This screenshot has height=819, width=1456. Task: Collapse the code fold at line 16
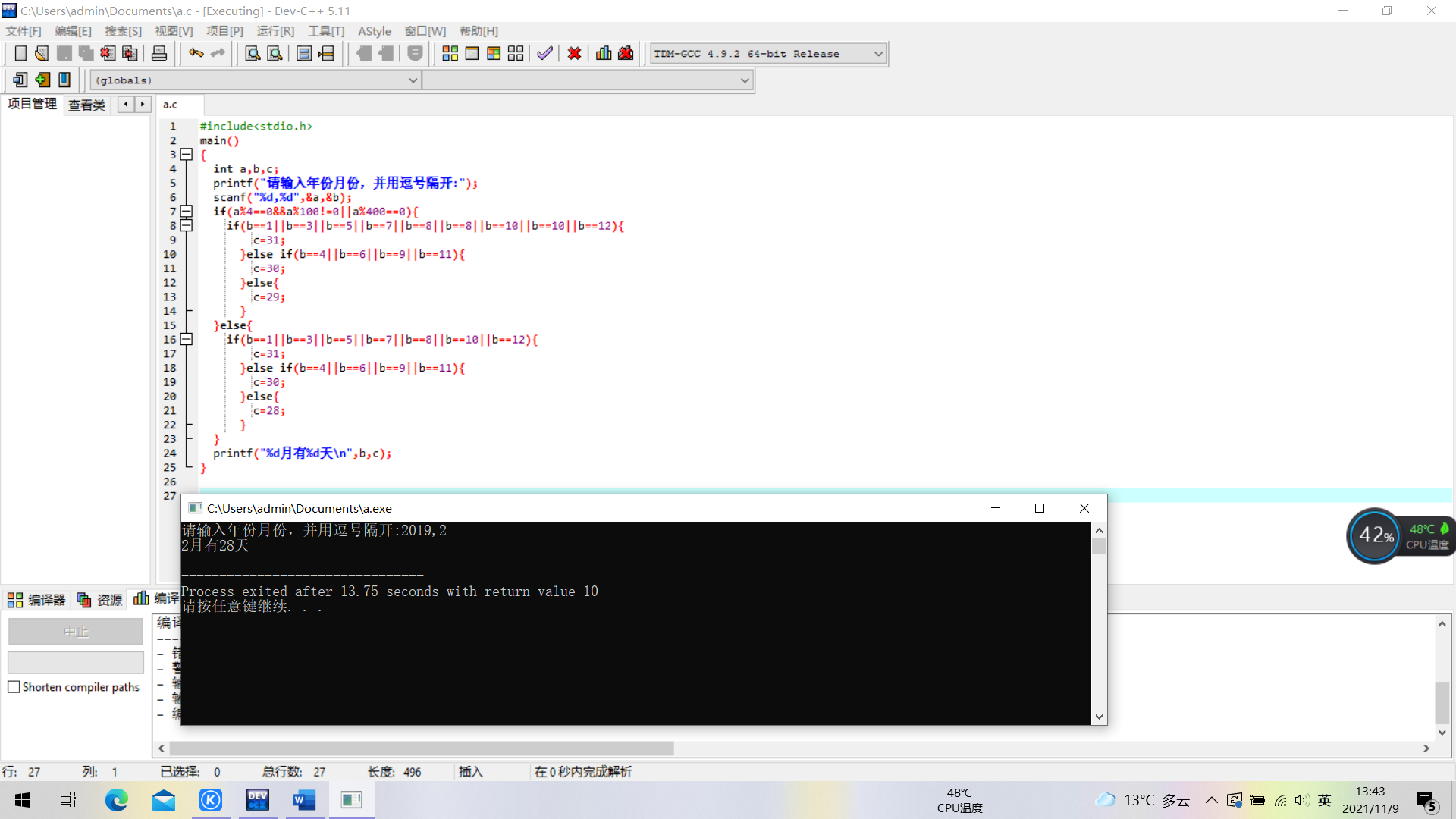point(187,340)
